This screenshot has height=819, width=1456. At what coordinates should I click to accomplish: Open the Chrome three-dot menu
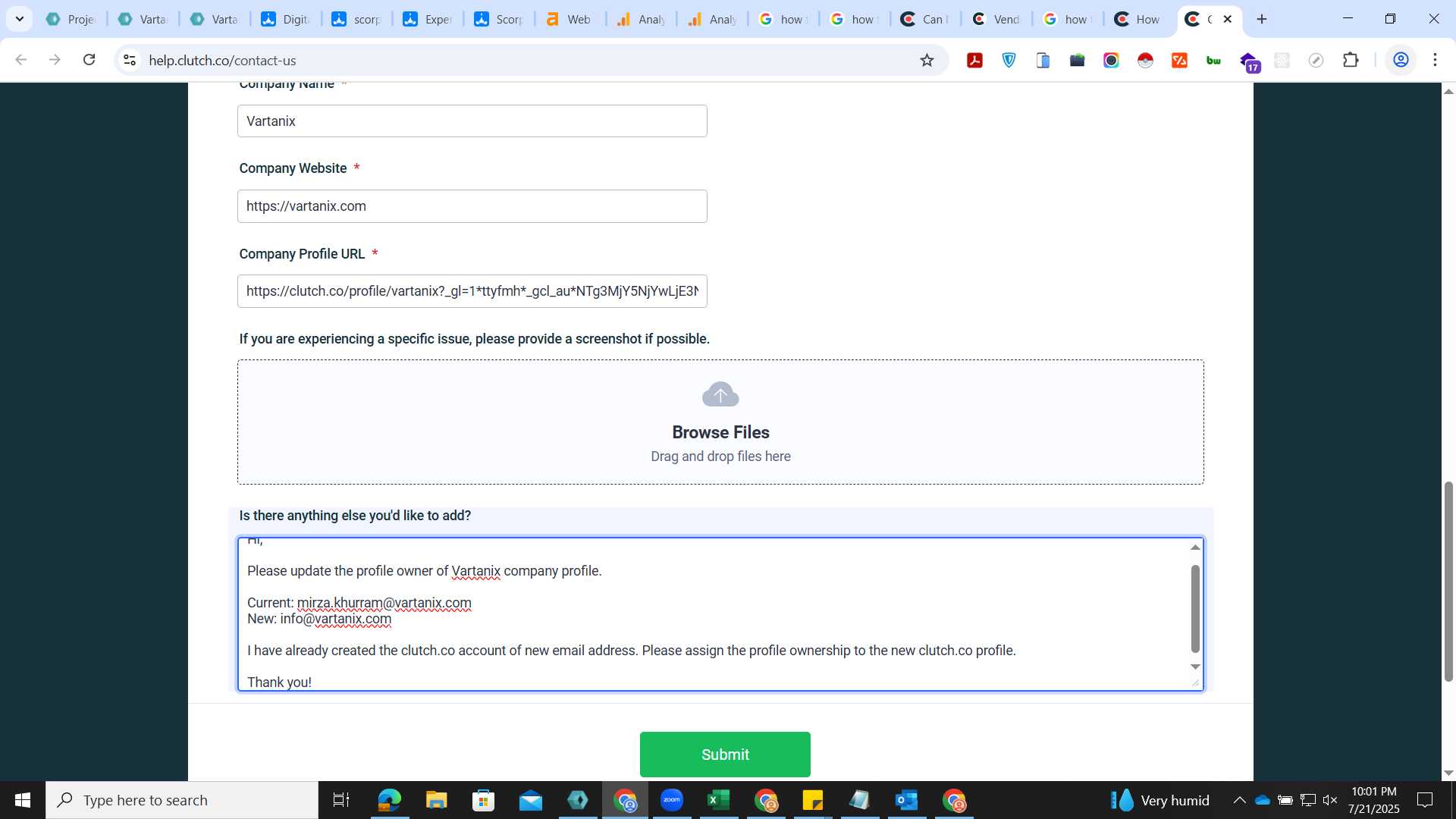[x=1435, y=60]
